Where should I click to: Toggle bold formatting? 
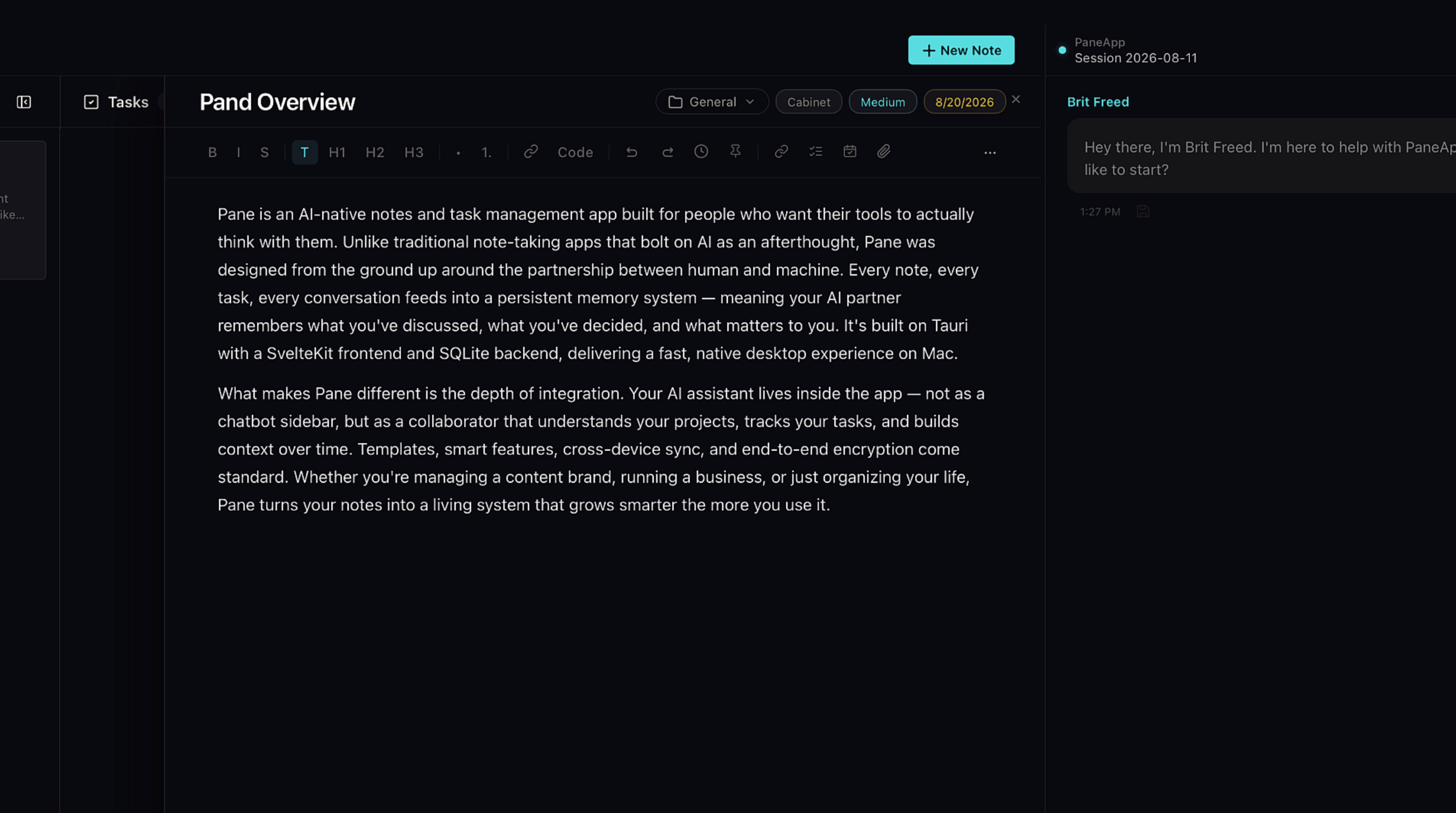(212, 152)
